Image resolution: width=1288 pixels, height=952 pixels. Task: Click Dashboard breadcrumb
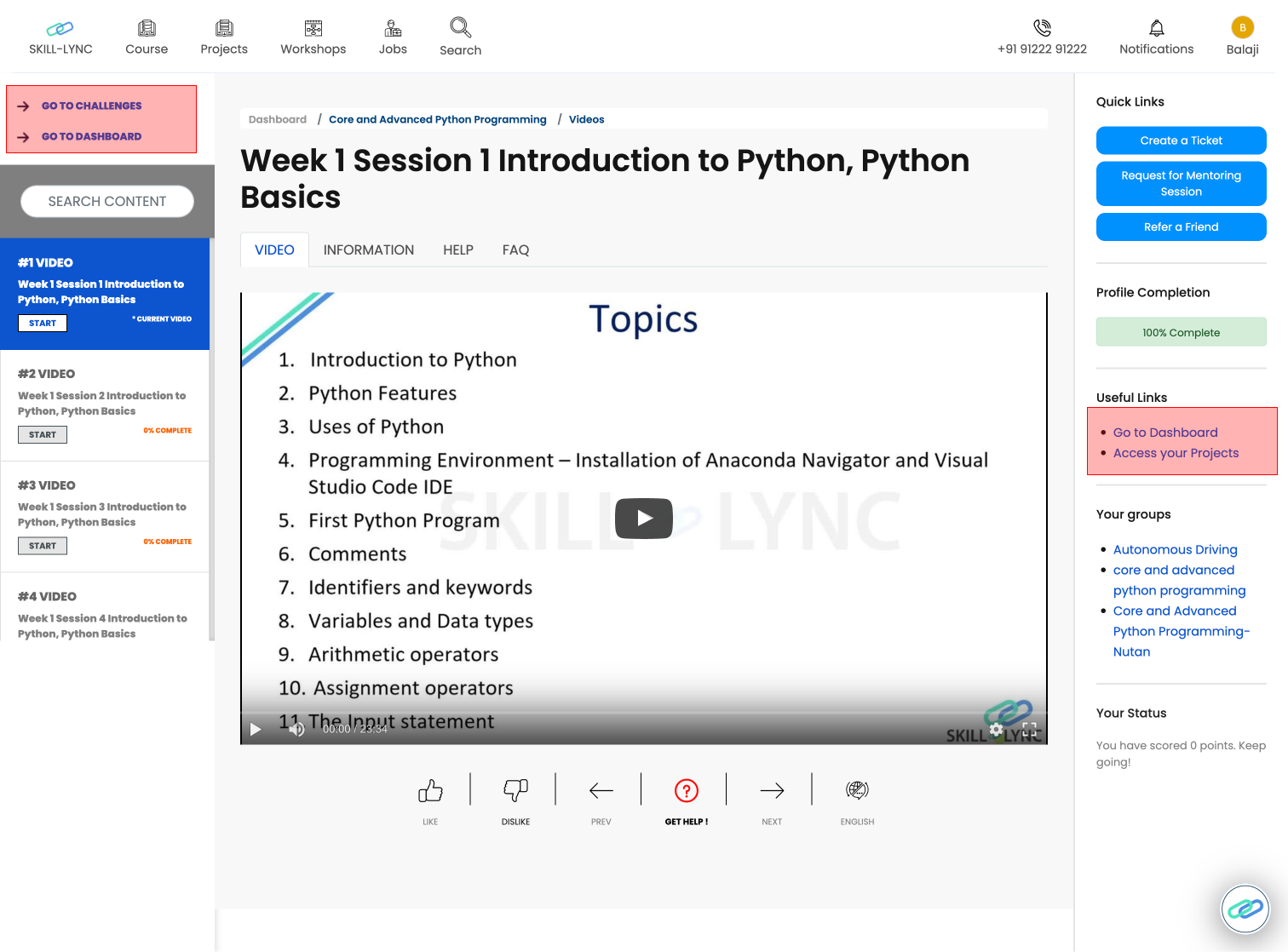coord(278,119)
